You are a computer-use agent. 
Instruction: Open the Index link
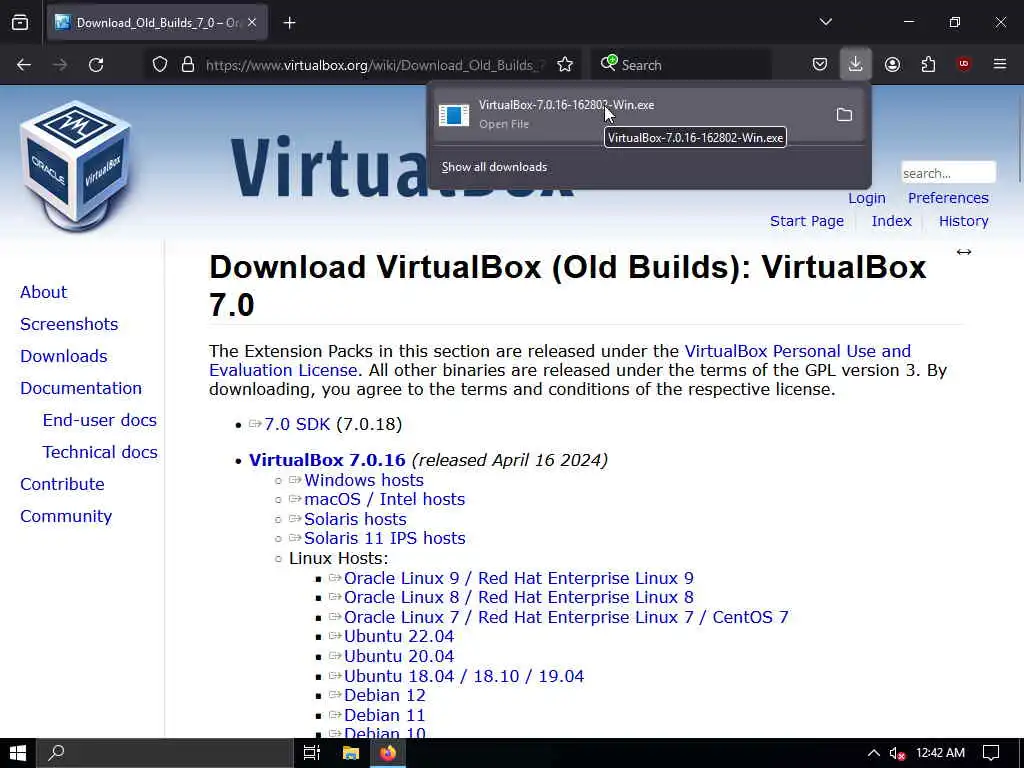click(x=891, y=221)
